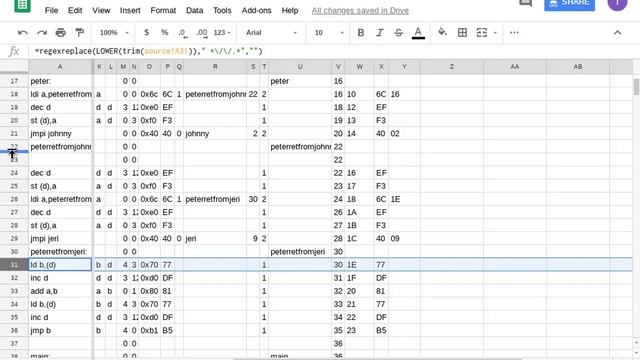This screenshot has width=640, height=360.
Task: Click '0xb1' cell in row 36
Action: 149,330
